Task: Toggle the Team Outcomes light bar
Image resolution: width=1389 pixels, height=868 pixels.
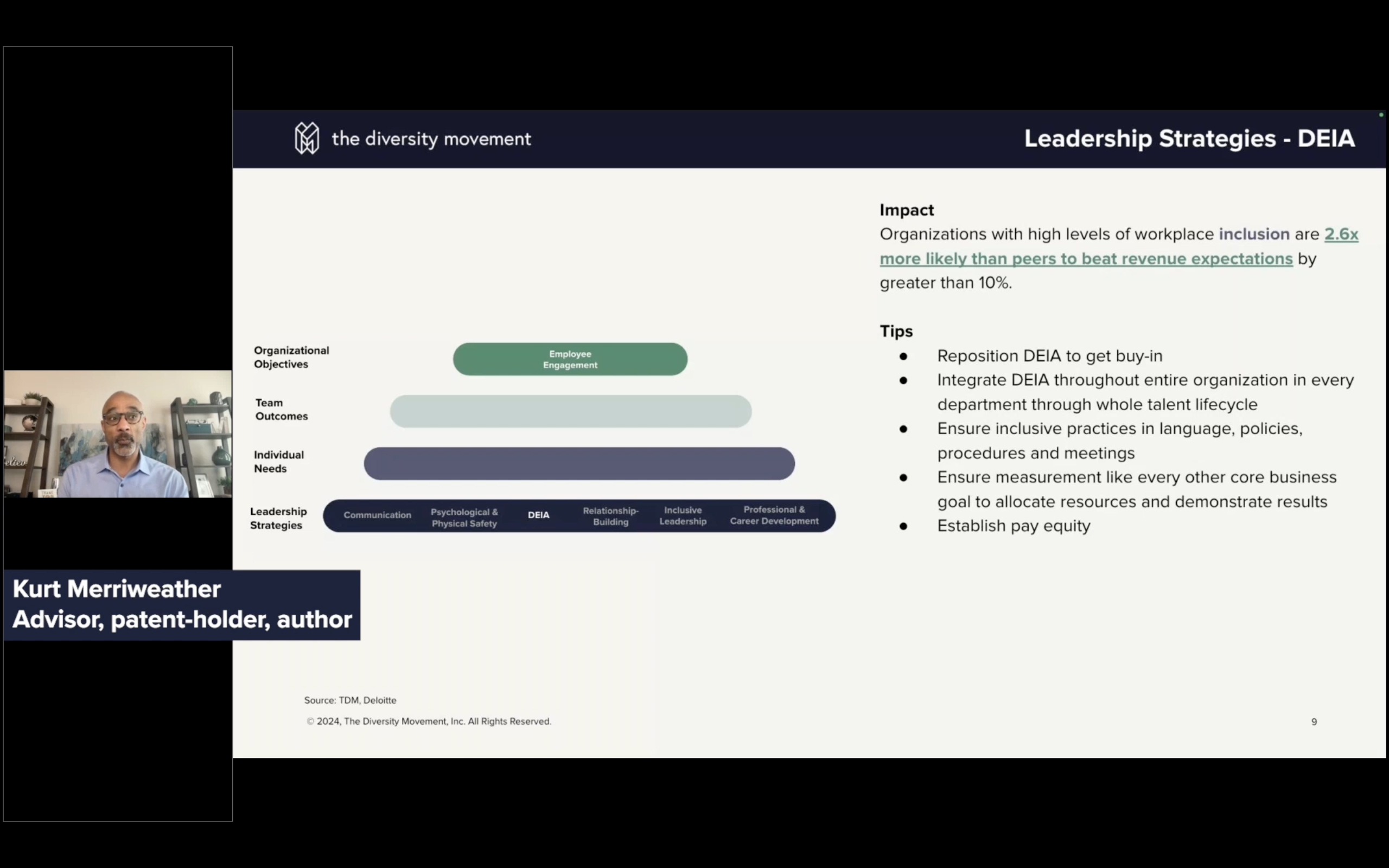Action: 570,411
